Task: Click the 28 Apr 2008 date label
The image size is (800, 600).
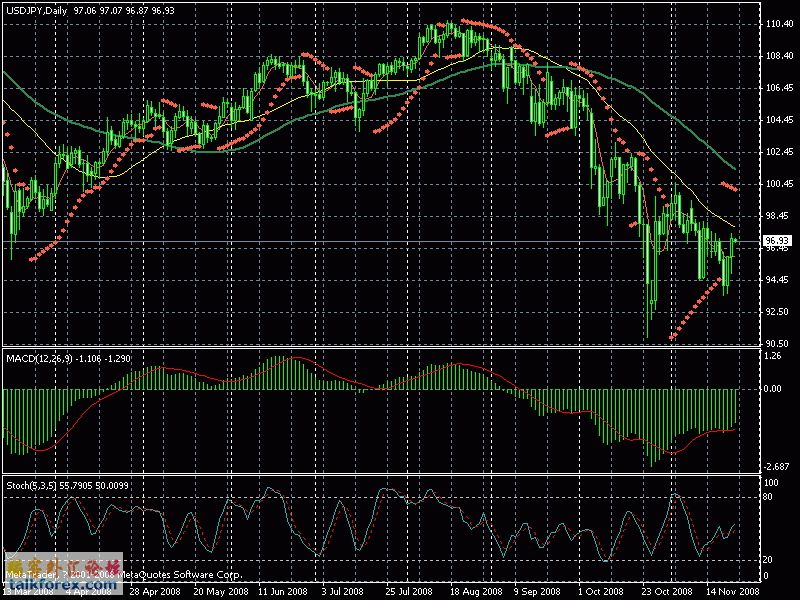Action: coord(155,592)
